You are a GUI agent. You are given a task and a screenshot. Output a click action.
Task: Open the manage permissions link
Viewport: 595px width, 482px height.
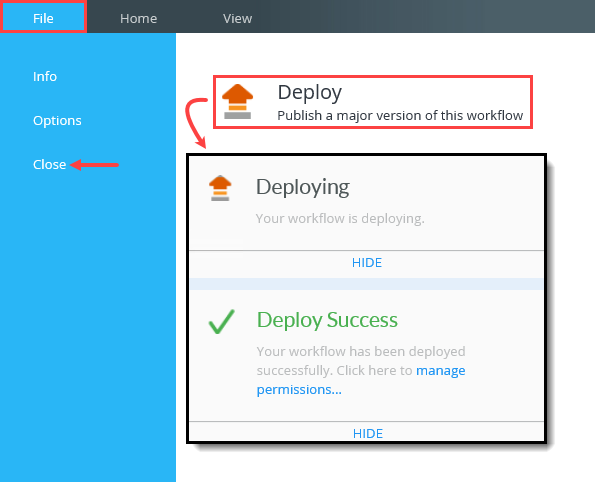pos(361,380)
